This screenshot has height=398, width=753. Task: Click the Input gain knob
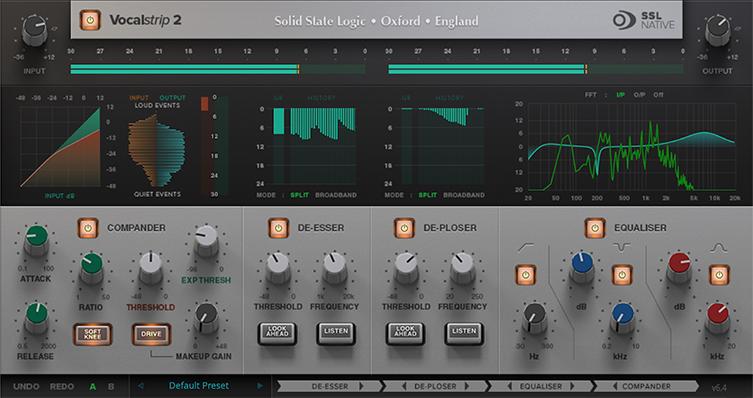35,30
